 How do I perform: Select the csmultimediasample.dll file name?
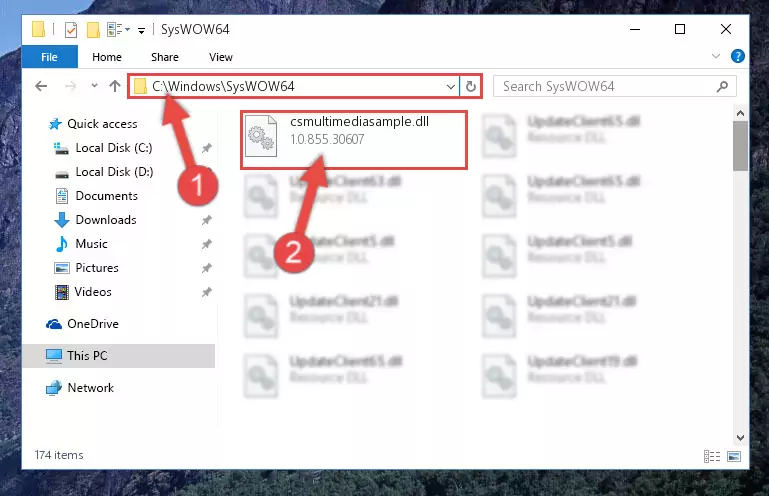pyautogui.click(x=359, y=122)
